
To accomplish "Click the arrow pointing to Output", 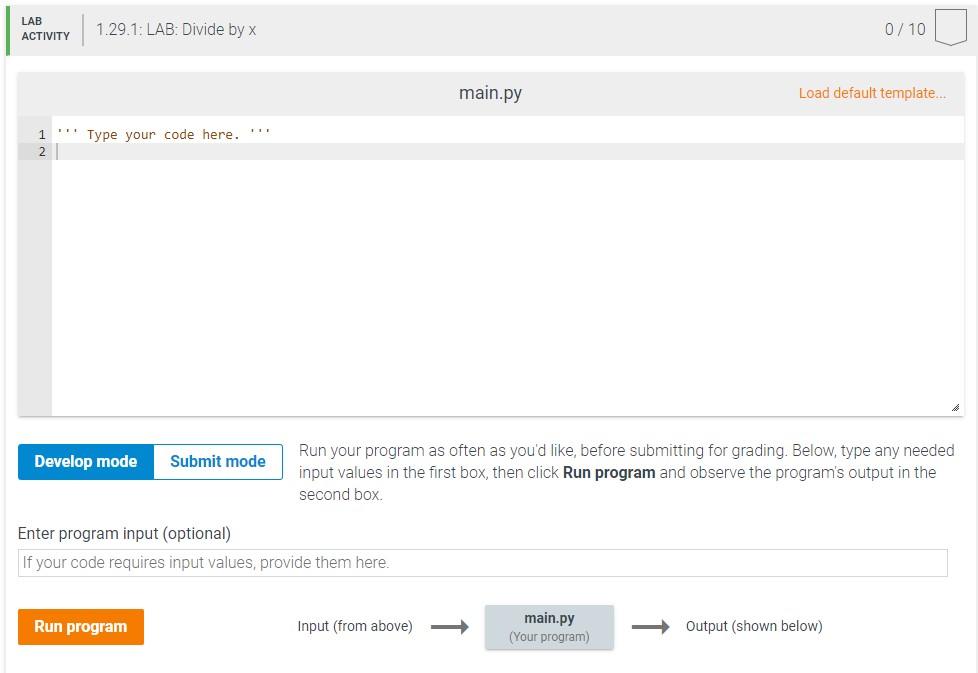I will coord(651,626).
